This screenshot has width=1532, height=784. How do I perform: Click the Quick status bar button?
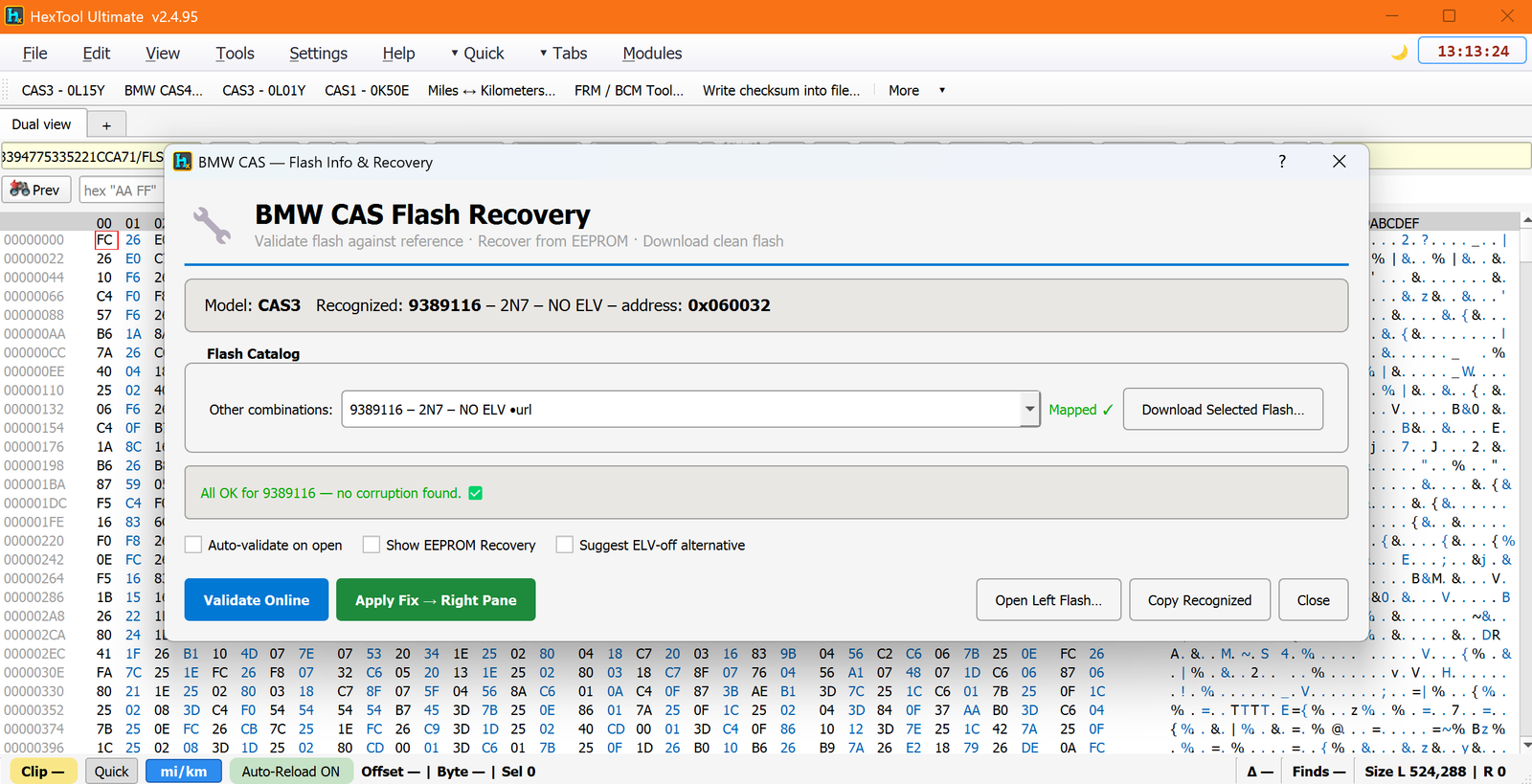(111, 772)
